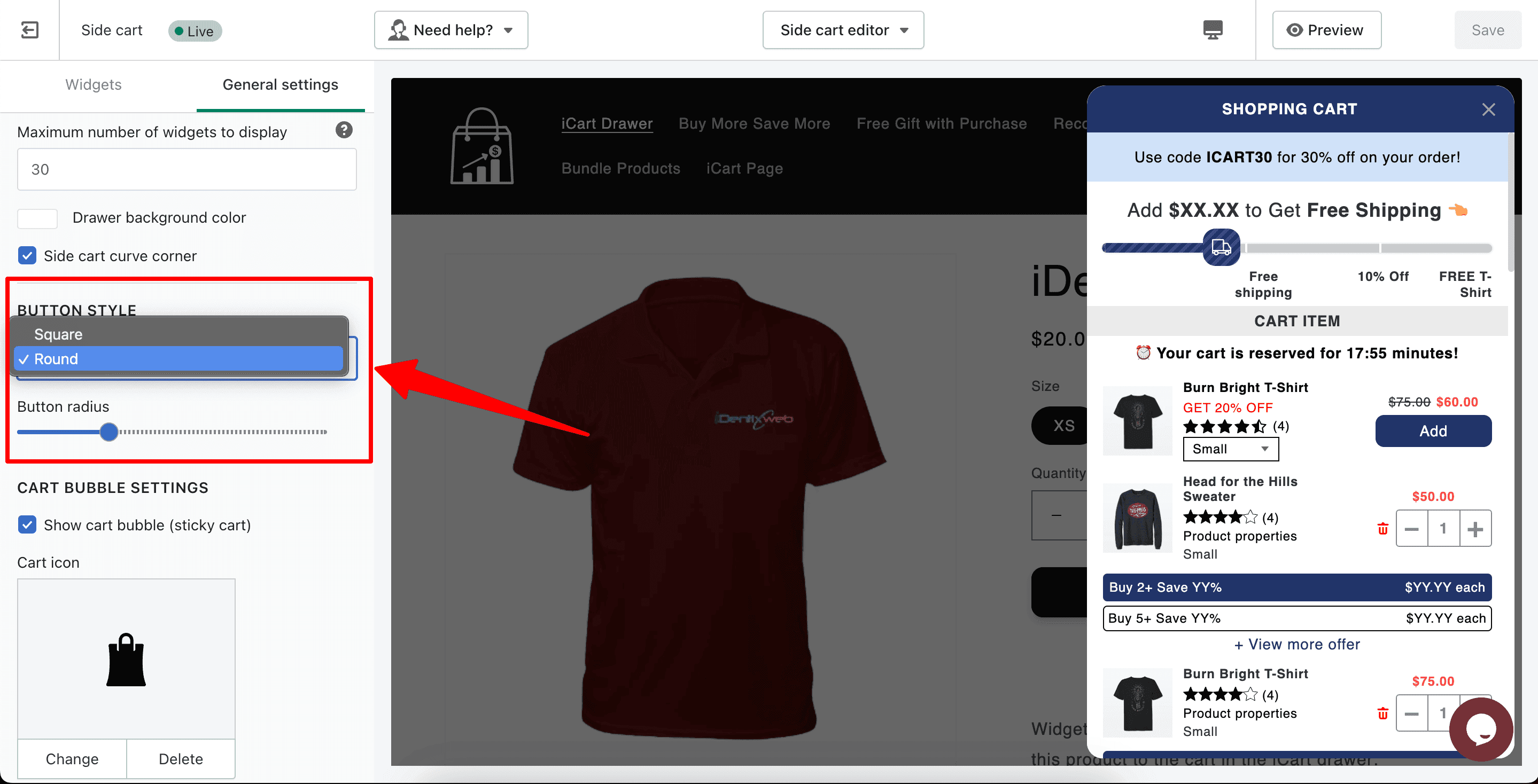Image resolution: width=1538 pixels, height=784 pixels.
Task: Open Free Gift with Purchase link
Action: pyautogui.click(x=942, y=123)
